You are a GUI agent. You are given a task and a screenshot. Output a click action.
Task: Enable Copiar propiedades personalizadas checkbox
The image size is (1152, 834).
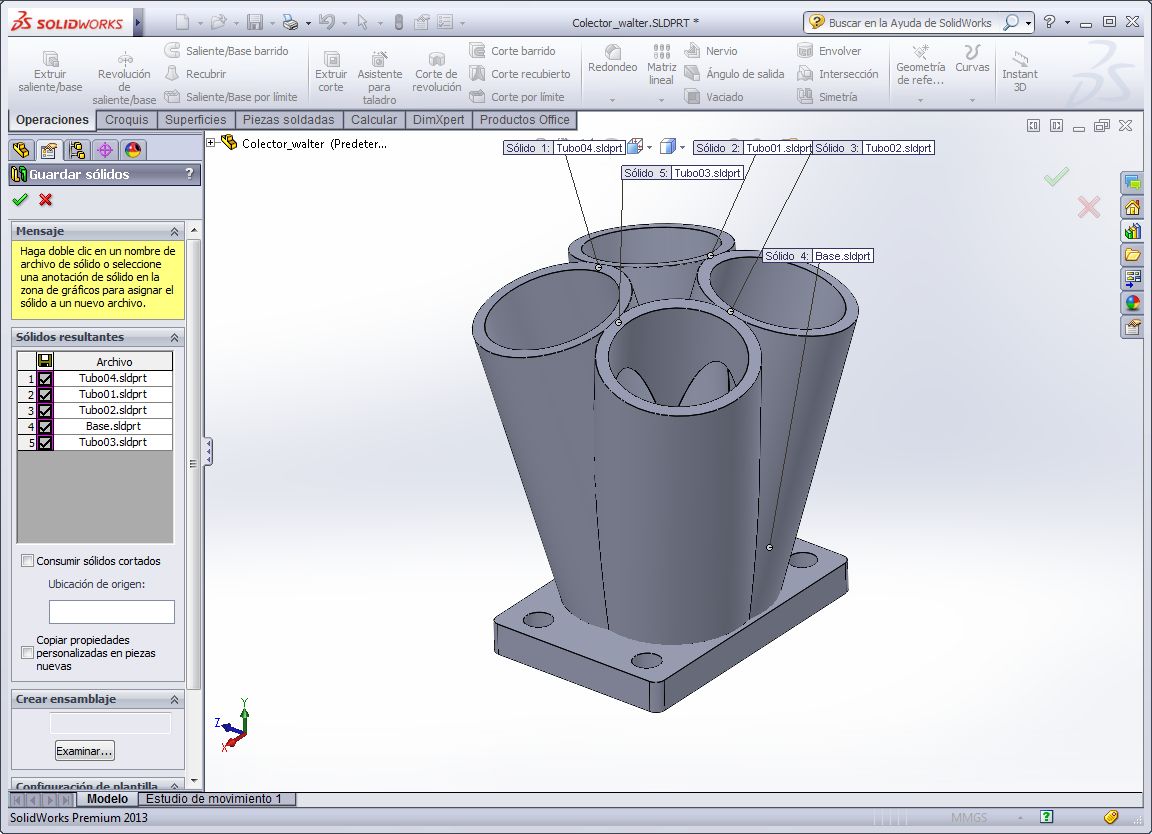28,653
